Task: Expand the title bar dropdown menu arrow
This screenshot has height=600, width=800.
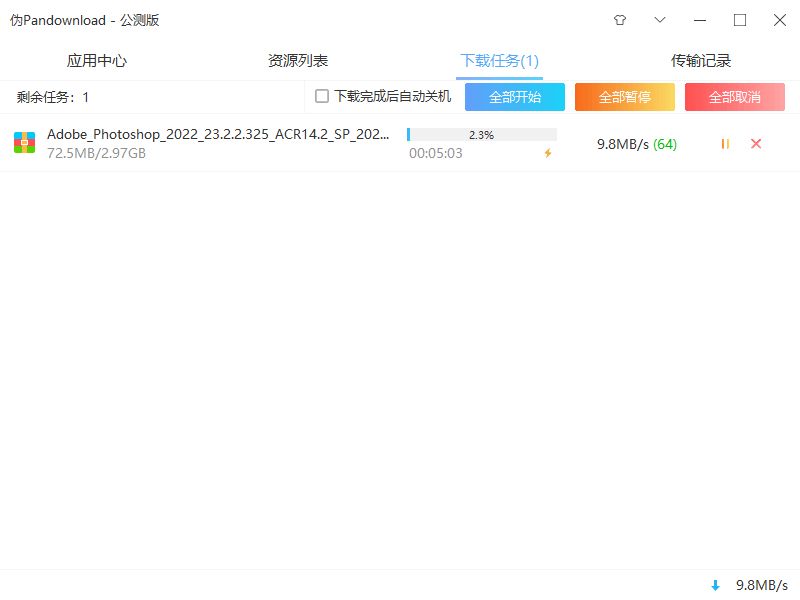Action: click(x=660, y=20)
